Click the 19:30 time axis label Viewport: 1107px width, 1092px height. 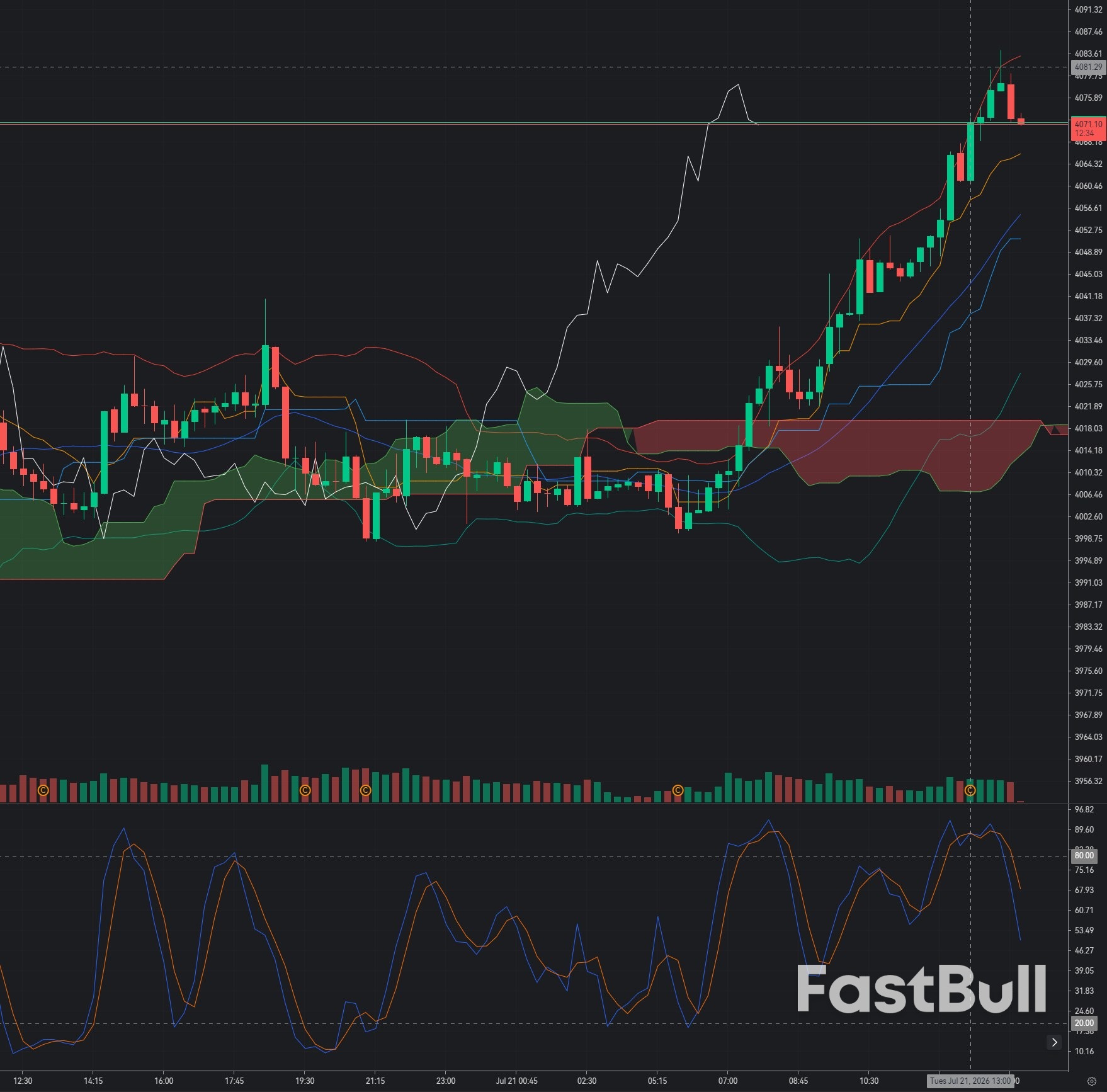tap(305, 1081)
